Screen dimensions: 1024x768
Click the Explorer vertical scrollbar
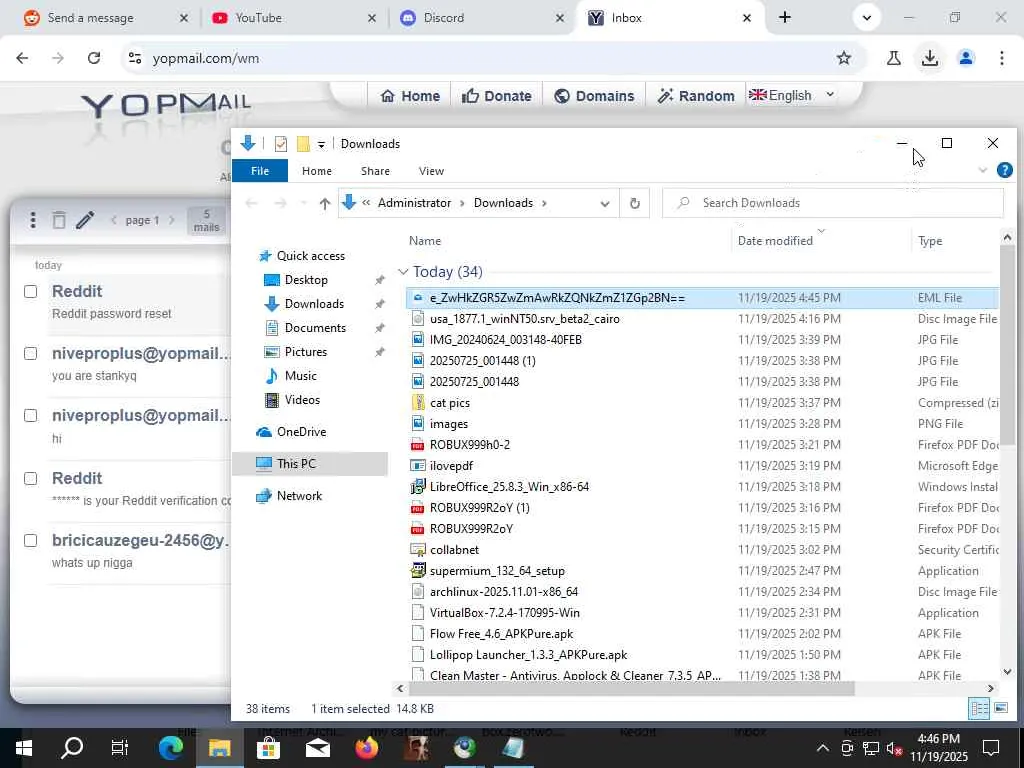[1008, 346]
